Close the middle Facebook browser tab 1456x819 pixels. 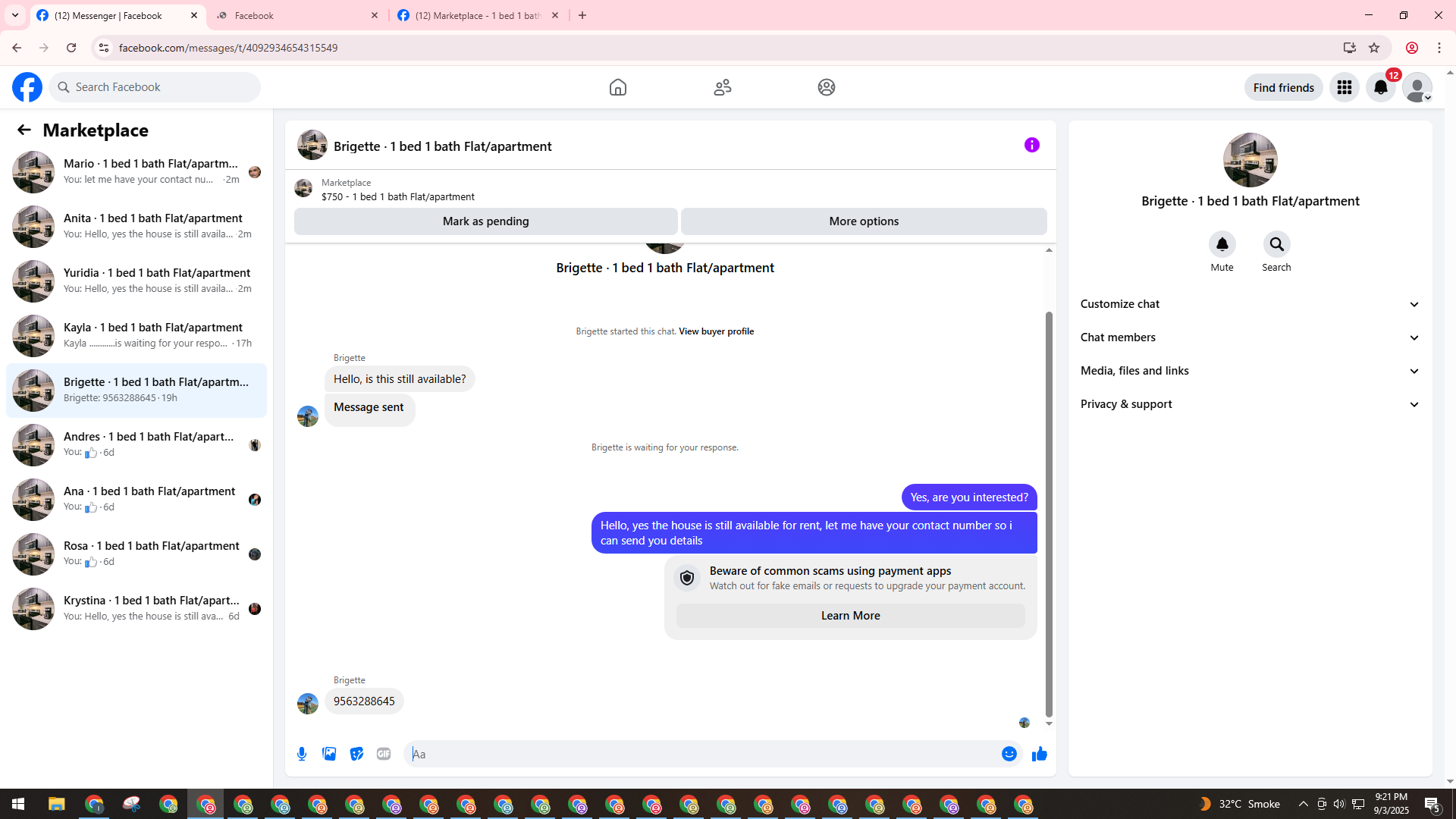coord(375,15)
